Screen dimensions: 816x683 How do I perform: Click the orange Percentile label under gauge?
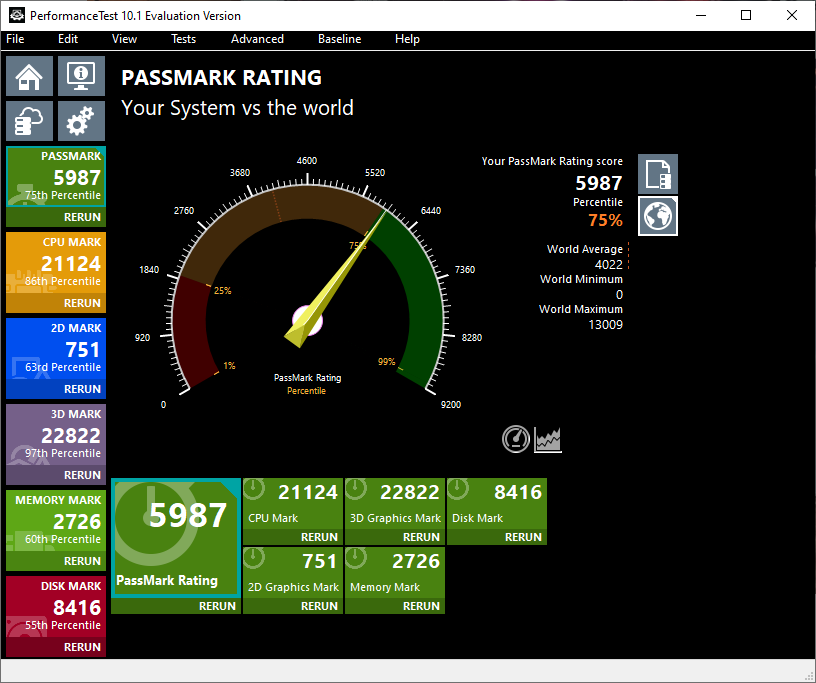(307, 391)
